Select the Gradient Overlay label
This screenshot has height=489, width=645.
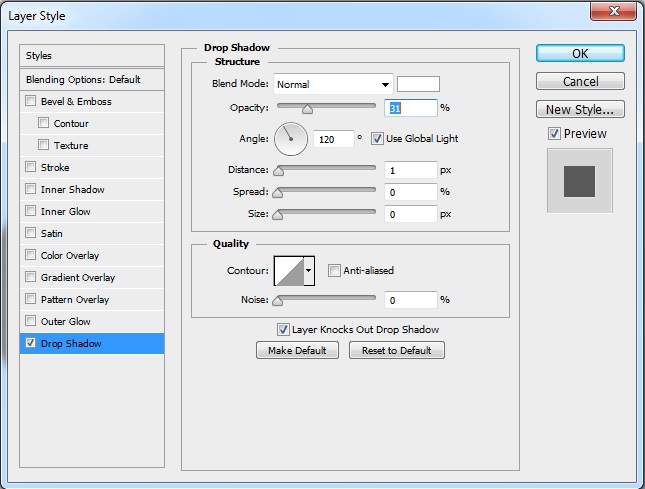tap(78, 278)
